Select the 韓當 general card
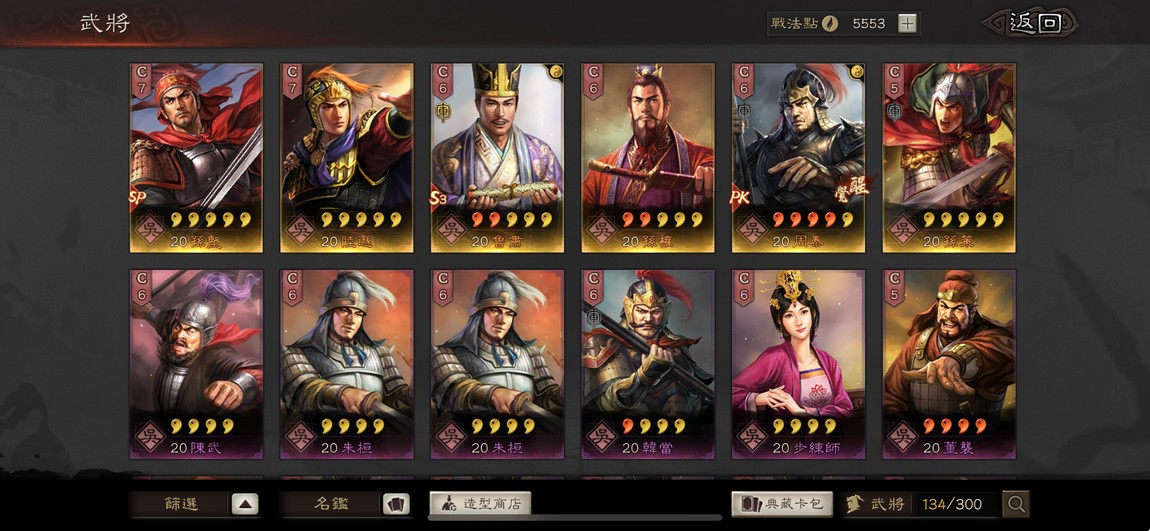The width and height of the screenshot is (1150, 531). click(648, 364)
